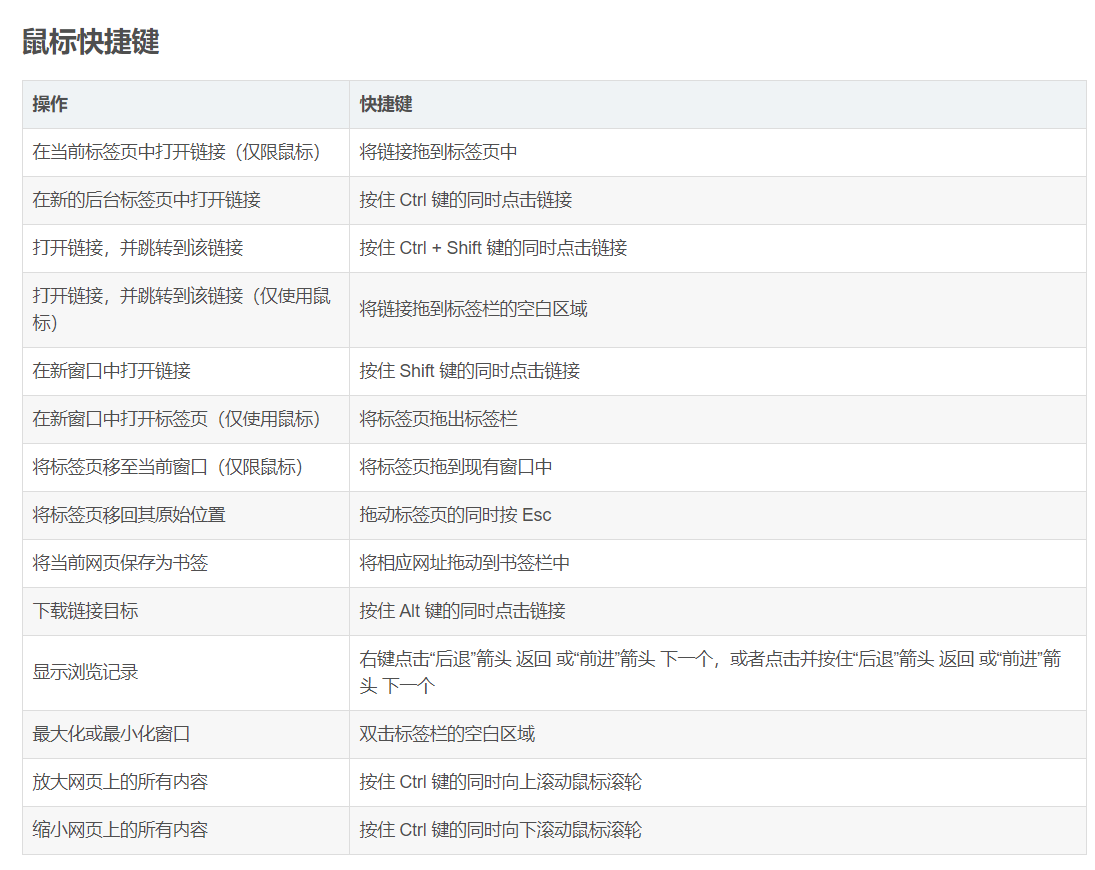The image size is (1095, 870).
Task: Select cell 缩小网页上的所有内容
Action: click(x=186, y=831)
